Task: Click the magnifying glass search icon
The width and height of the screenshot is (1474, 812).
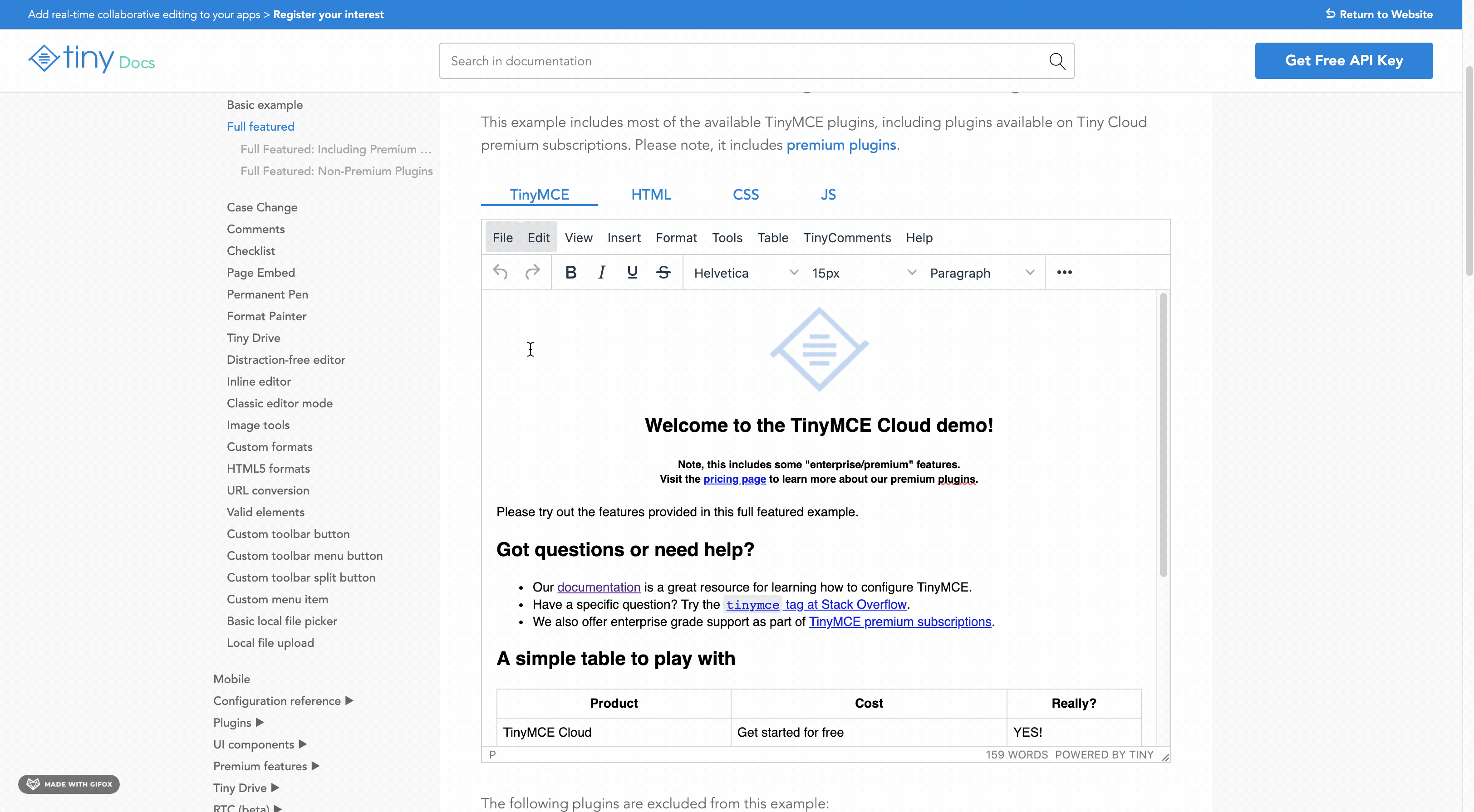Action: (x=1057, y=61)
